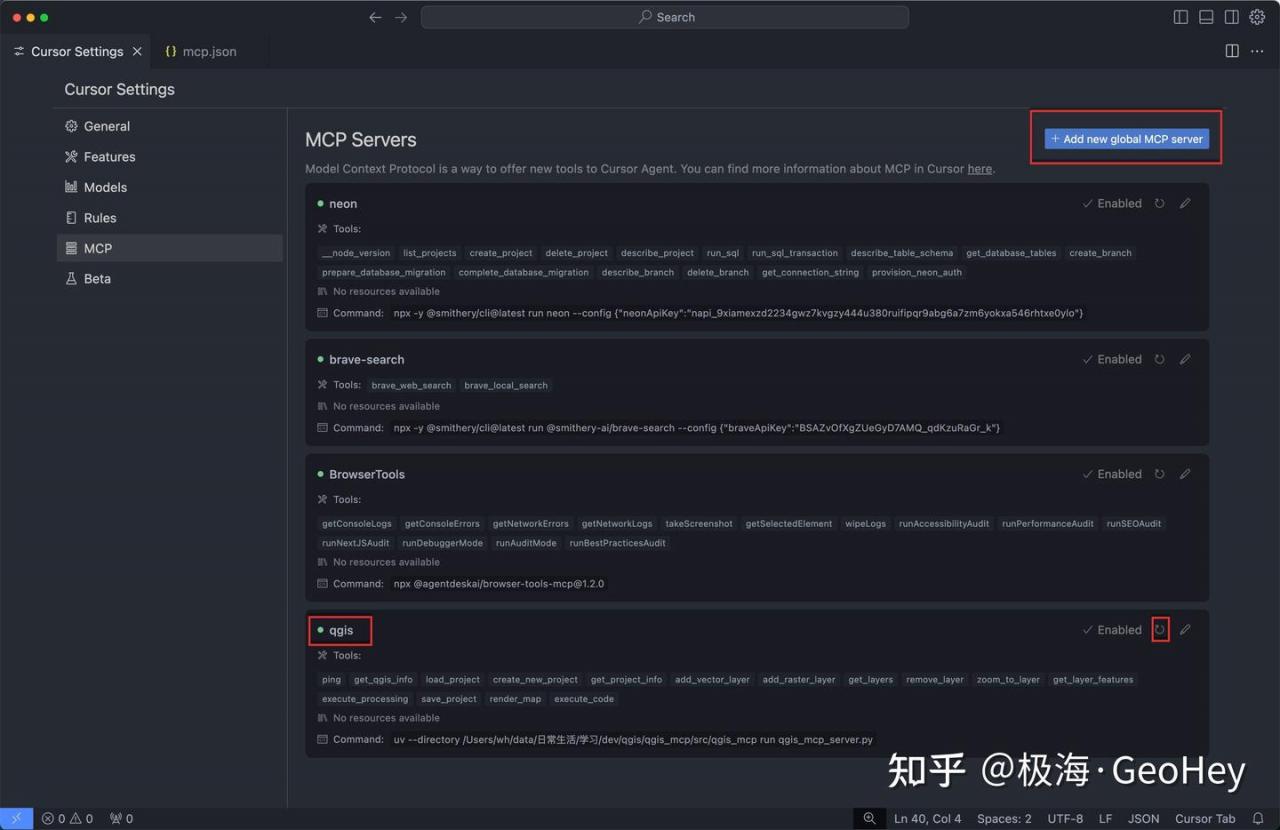The width and height of the screenshot is (1280, 830).
Task: Select MCP settings section
Action: coord(169,248)
